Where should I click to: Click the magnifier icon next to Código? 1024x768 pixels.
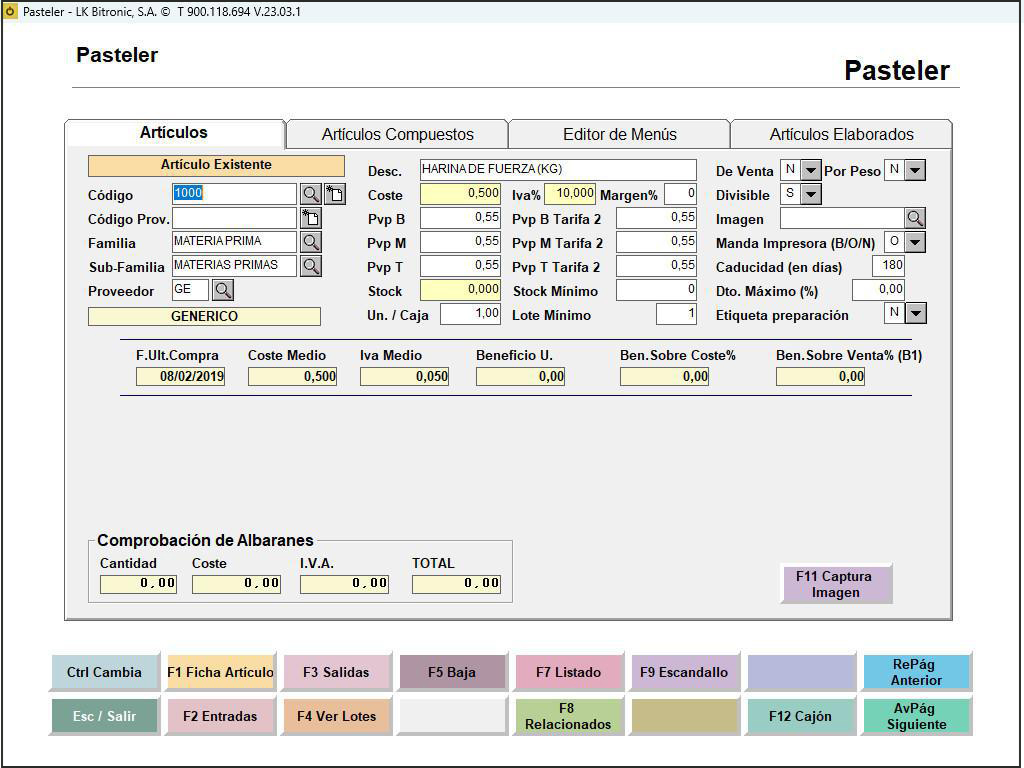(311, 194)
